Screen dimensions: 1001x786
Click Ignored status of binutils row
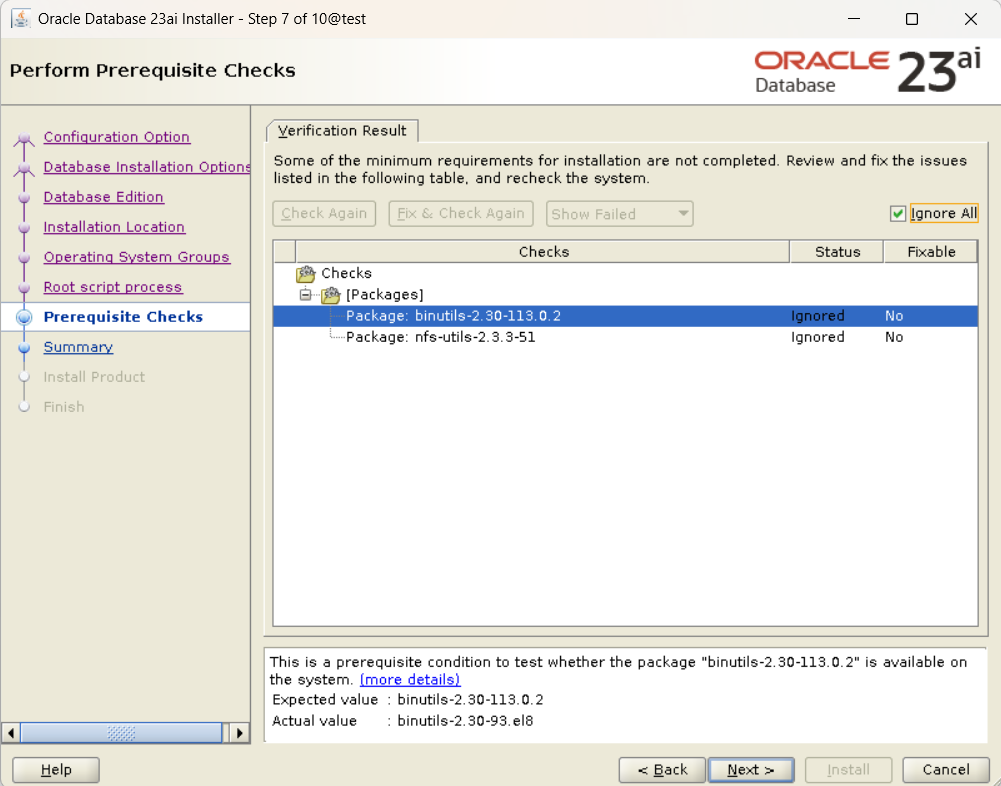(x=817, y=316)
